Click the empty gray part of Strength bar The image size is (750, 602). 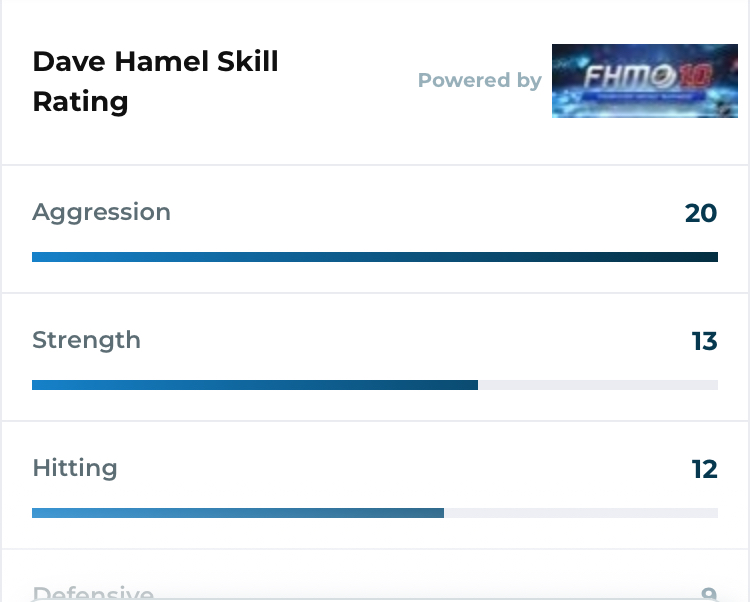pos(598,385)
